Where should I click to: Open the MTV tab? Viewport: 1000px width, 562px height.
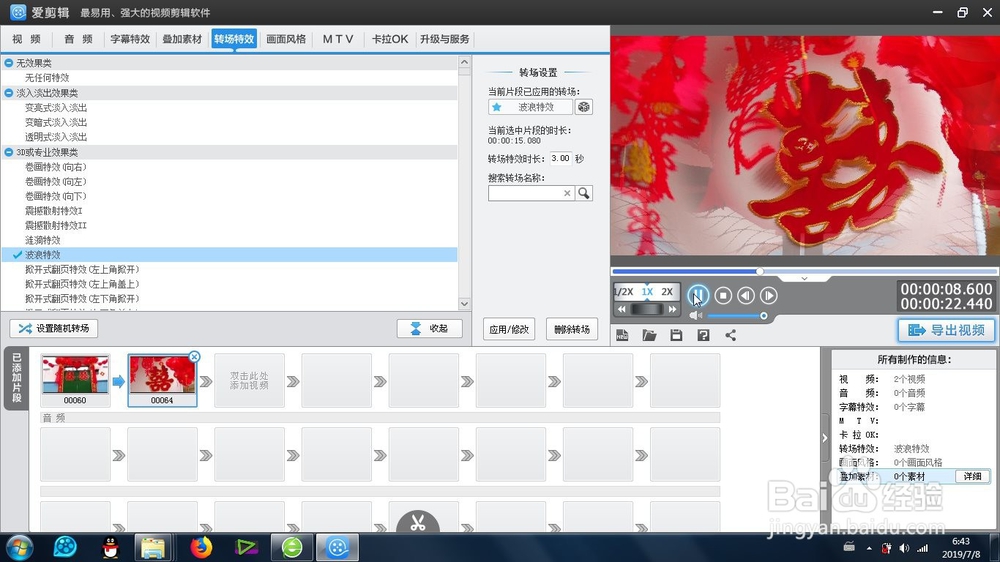[x=338, y=39]
